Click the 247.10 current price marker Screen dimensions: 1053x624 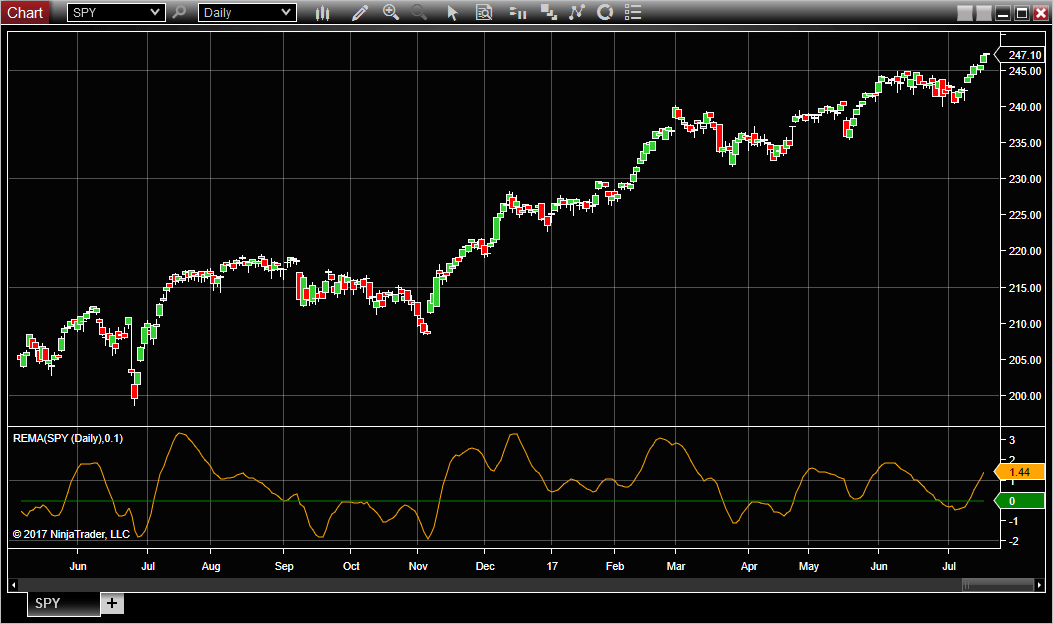(x=1019, y=55)
